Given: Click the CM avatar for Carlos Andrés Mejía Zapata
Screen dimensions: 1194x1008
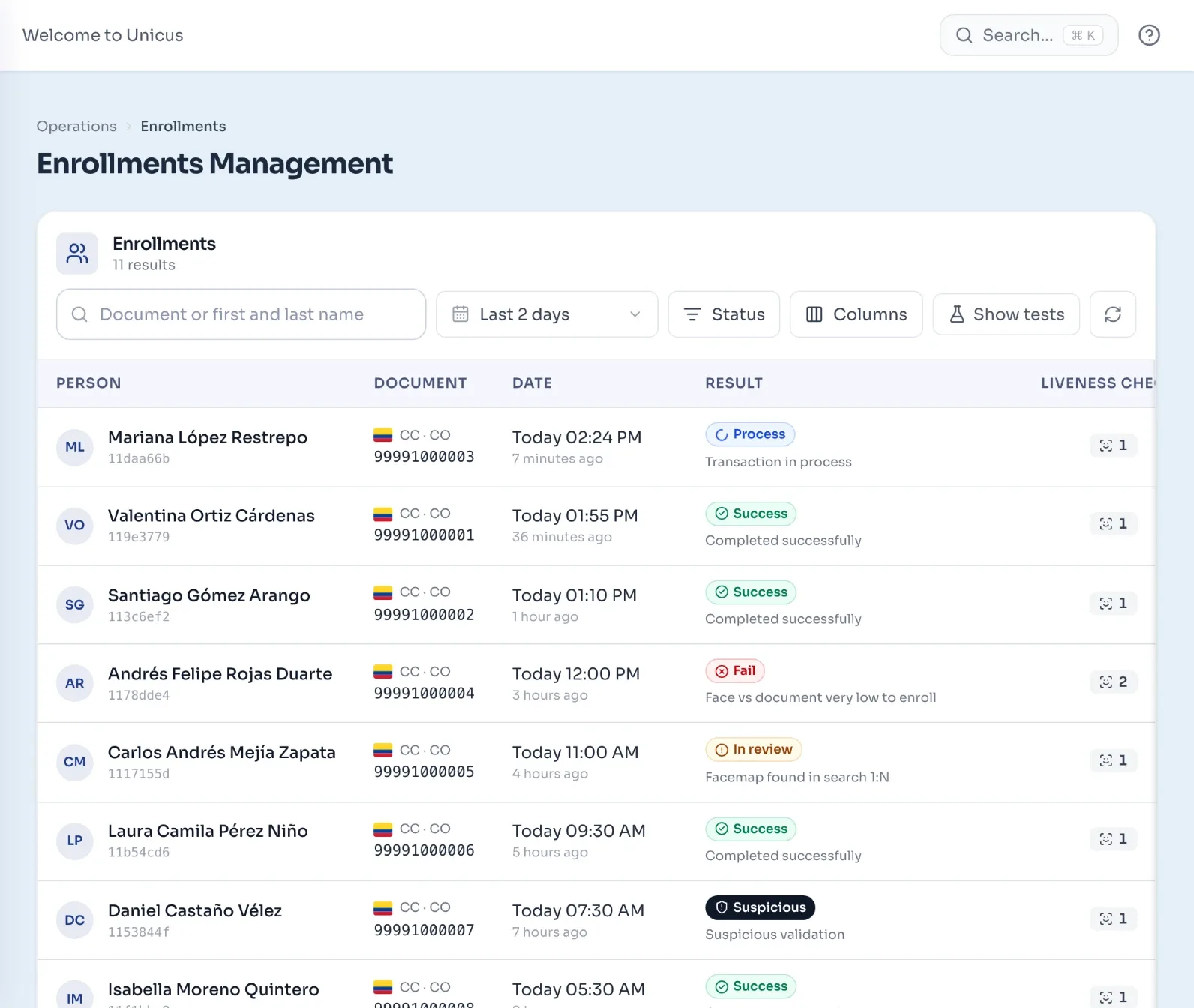Looking at the screenshot, I should pos(75,763).
